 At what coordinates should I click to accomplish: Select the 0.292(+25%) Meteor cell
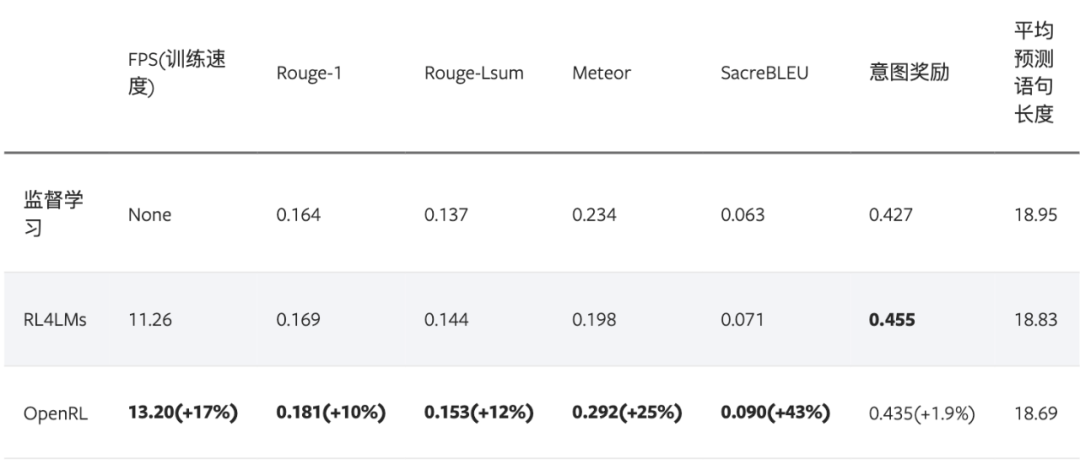coord(627,413)
